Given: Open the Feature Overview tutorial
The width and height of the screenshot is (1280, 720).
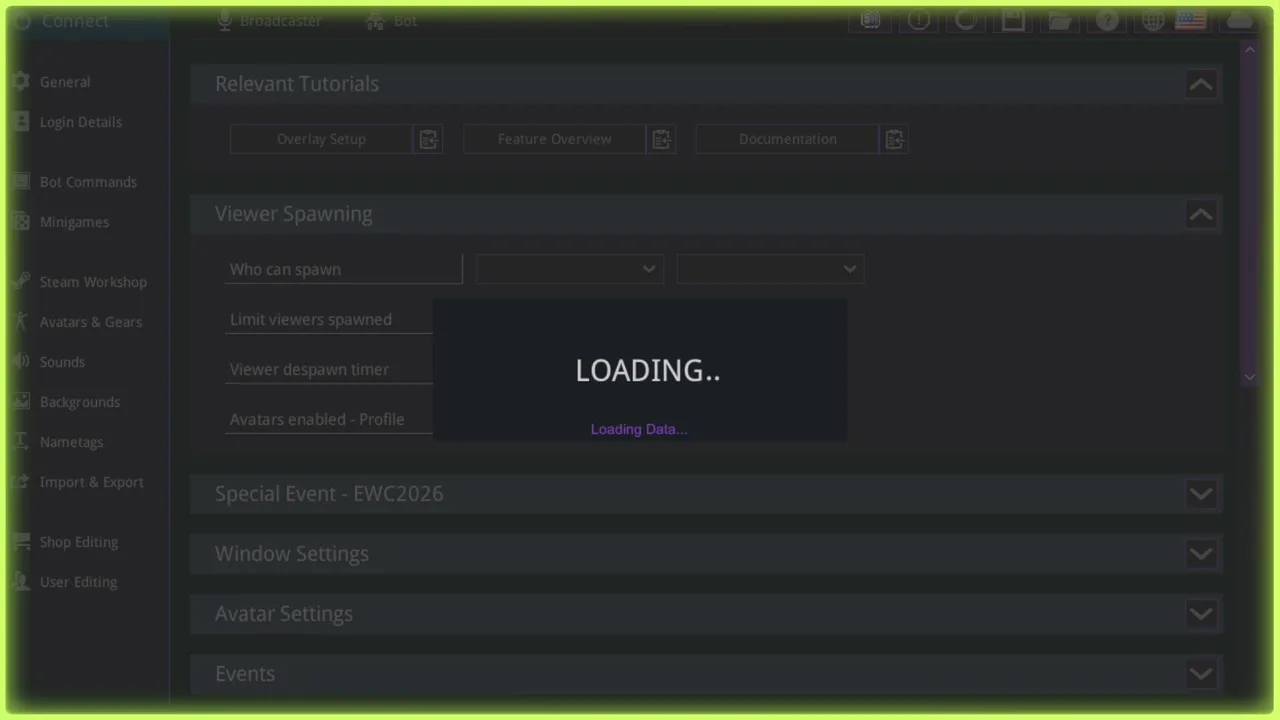Looking at the screenshot, I should (x=554, y=139).
